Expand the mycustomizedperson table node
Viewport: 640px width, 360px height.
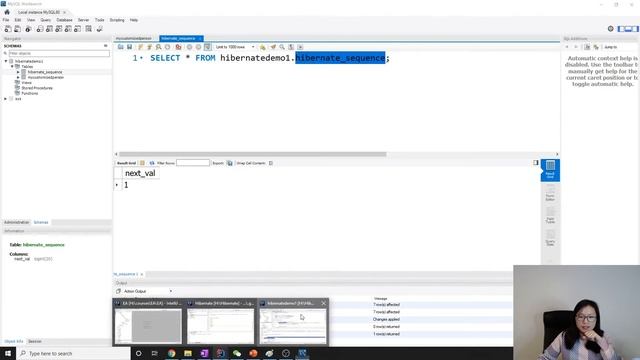[x=18, y=77]
